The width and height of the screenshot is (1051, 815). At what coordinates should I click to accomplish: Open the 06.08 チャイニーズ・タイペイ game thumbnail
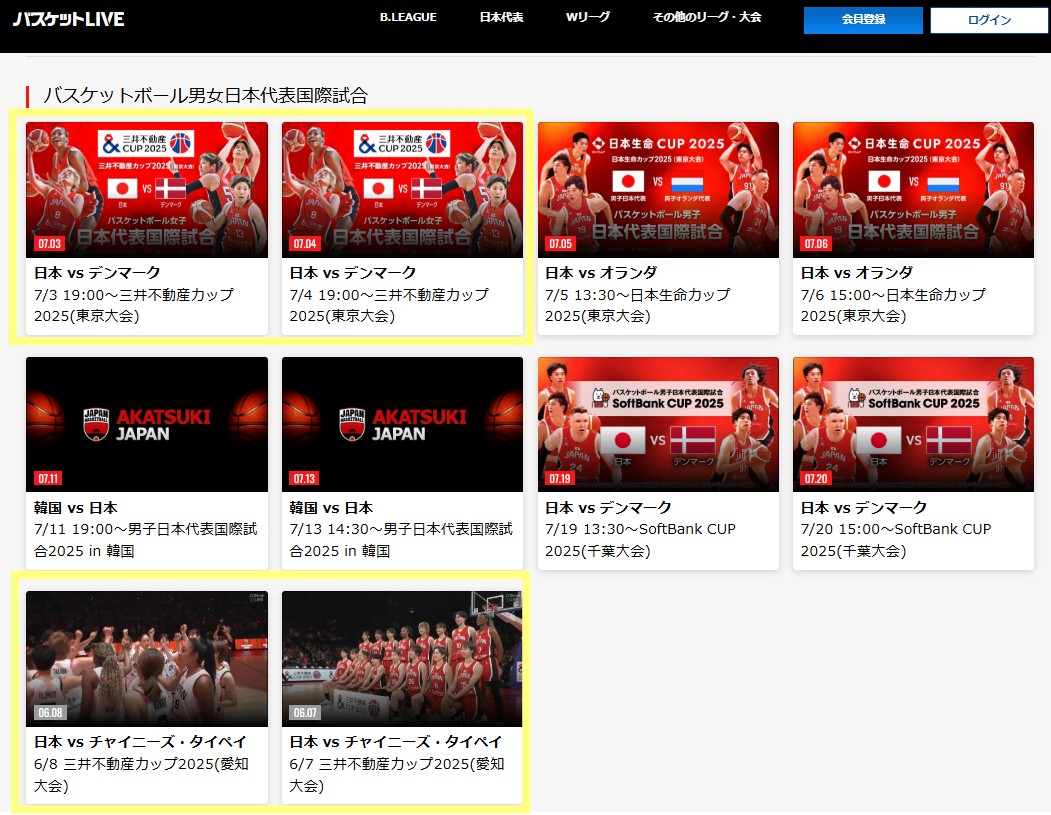[x=147, y=659]
